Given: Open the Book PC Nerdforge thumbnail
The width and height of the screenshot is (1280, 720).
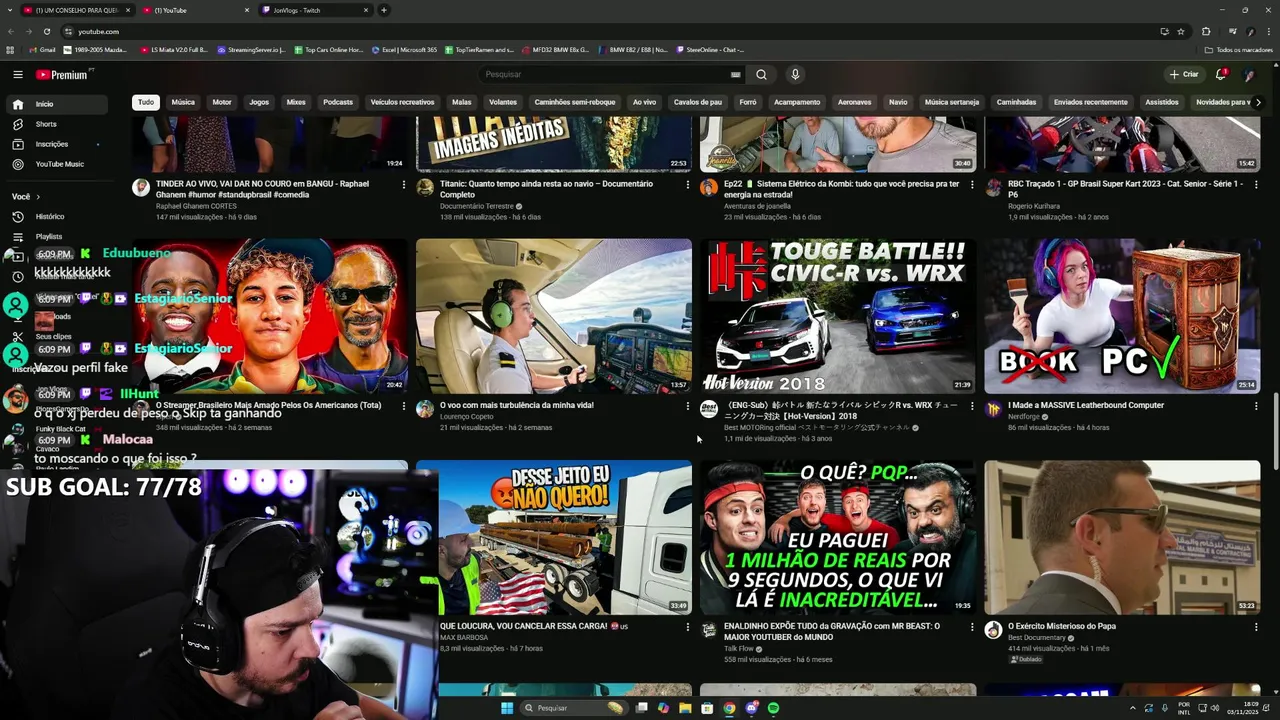Looking at the screenshot, I should pos(1122,316).
